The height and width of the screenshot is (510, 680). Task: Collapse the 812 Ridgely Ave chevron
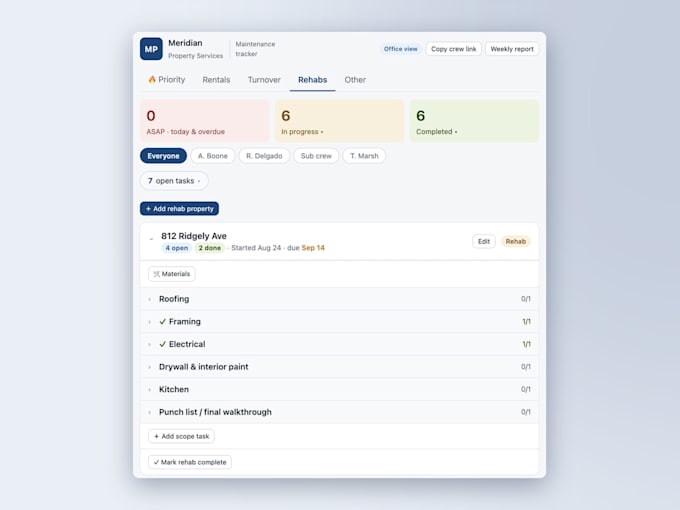click(151, 239)
